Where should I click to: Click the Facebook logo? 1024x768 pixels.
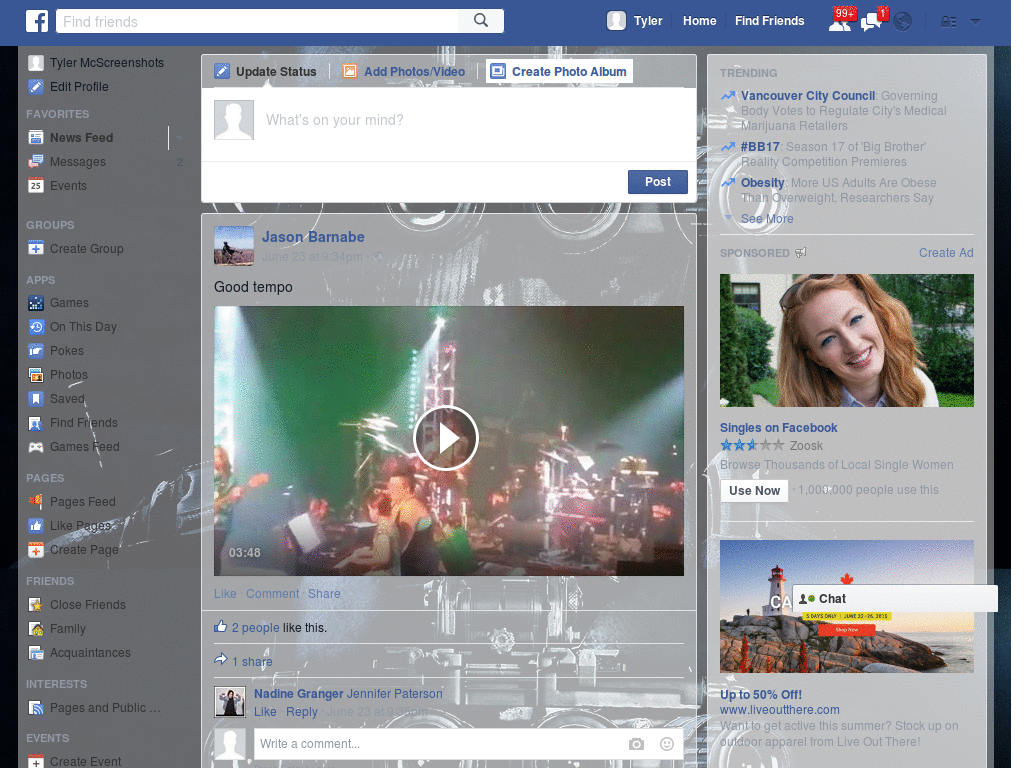pos(37,20)
